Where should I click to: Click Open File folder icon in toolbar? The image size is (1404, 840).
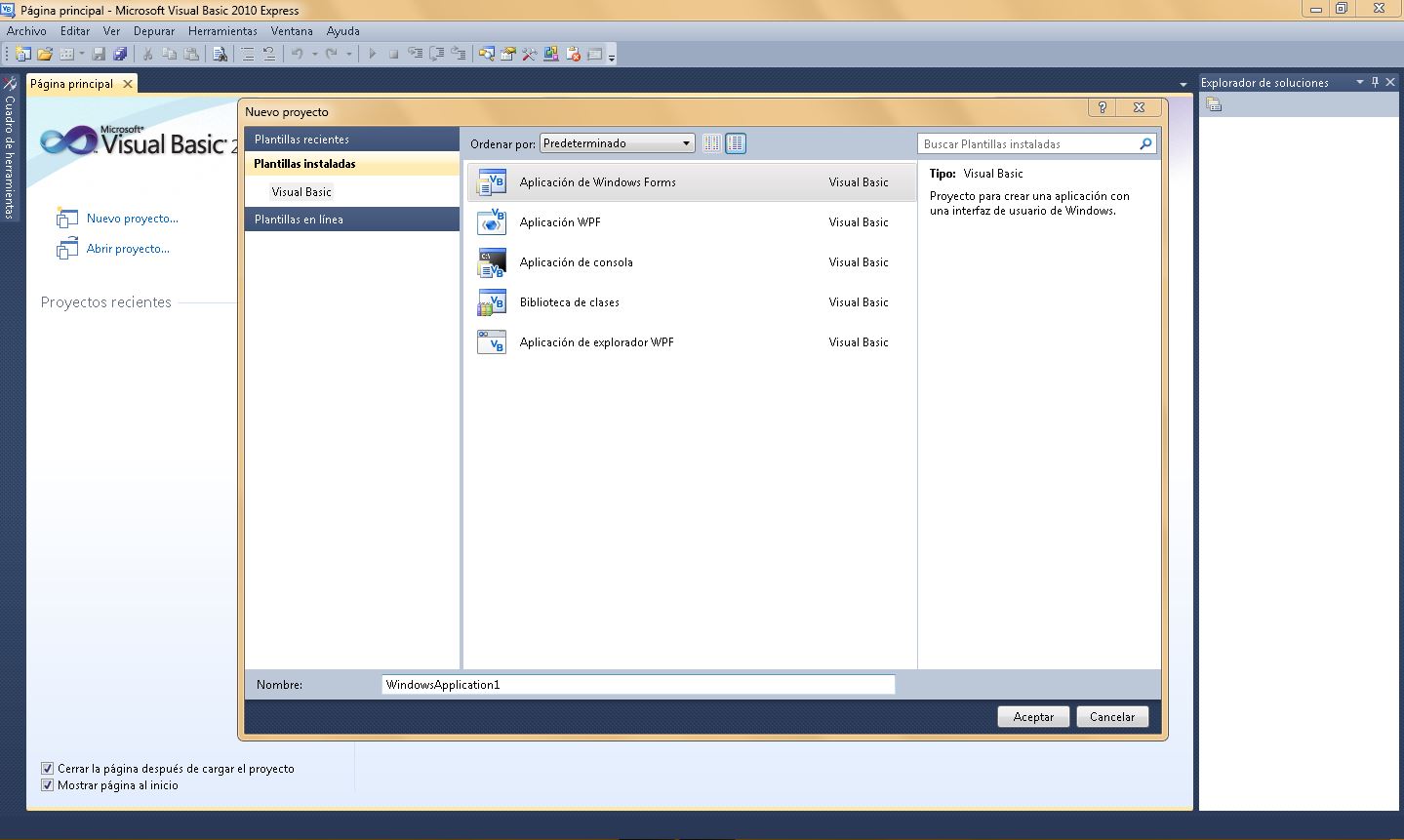(x=45, y=55)
